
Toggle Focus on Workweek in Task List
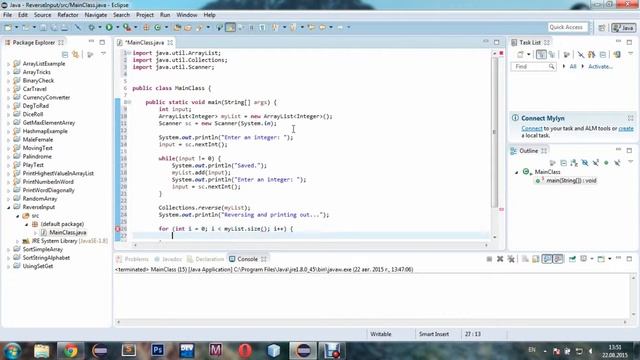tap(566, 54)
